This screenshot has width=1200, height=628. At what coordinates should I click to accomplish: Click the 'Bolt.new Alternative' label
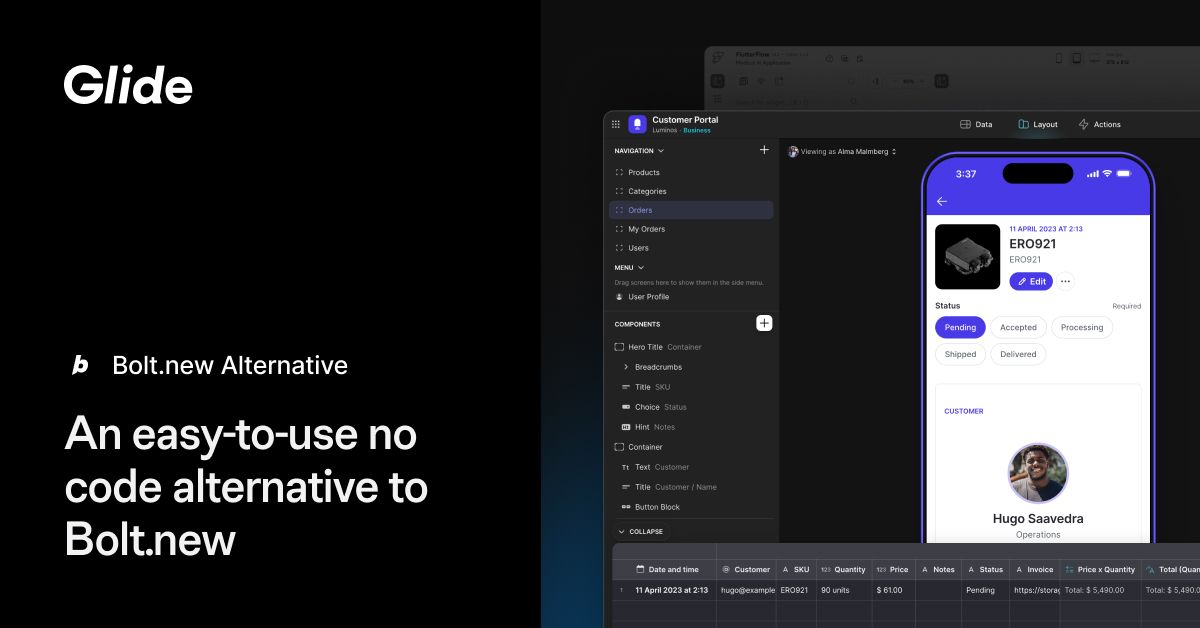pos(230,365)
